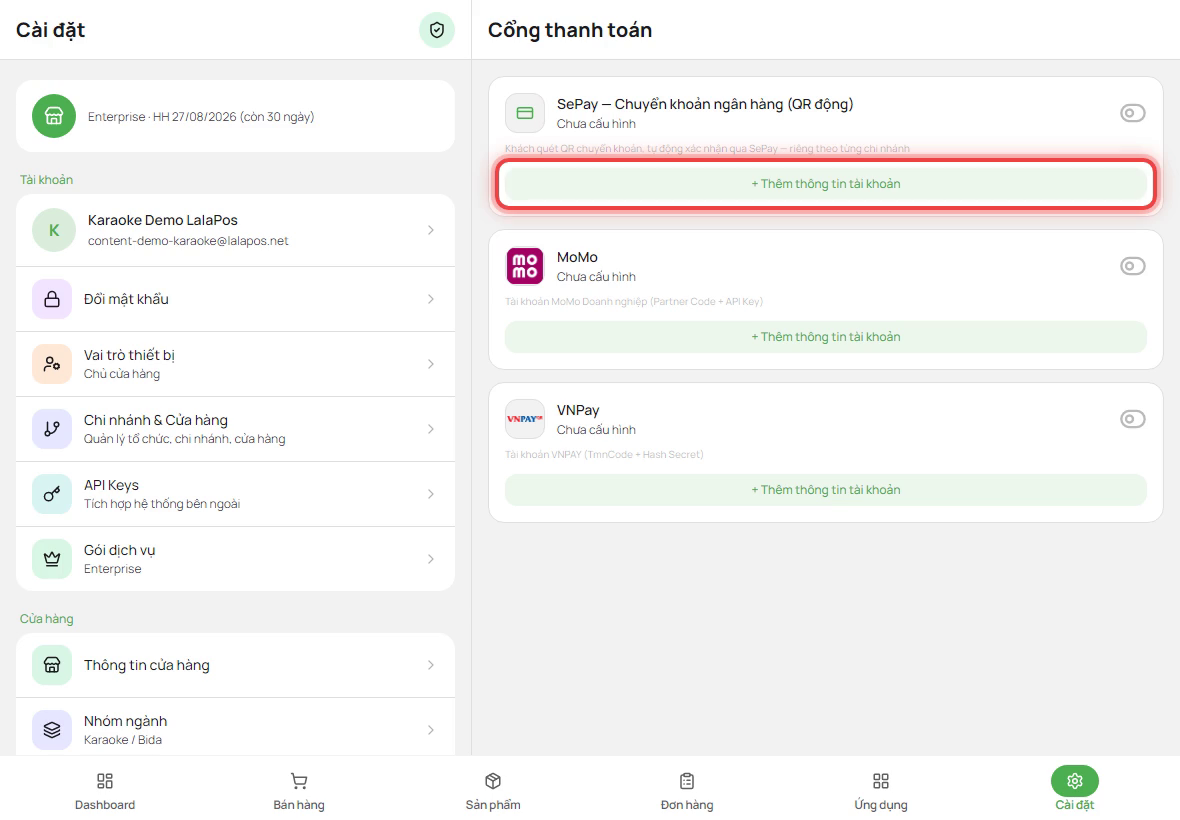Expand Gói dịch vụ chevron
The image size is (1180, 820).
(430, 559)
